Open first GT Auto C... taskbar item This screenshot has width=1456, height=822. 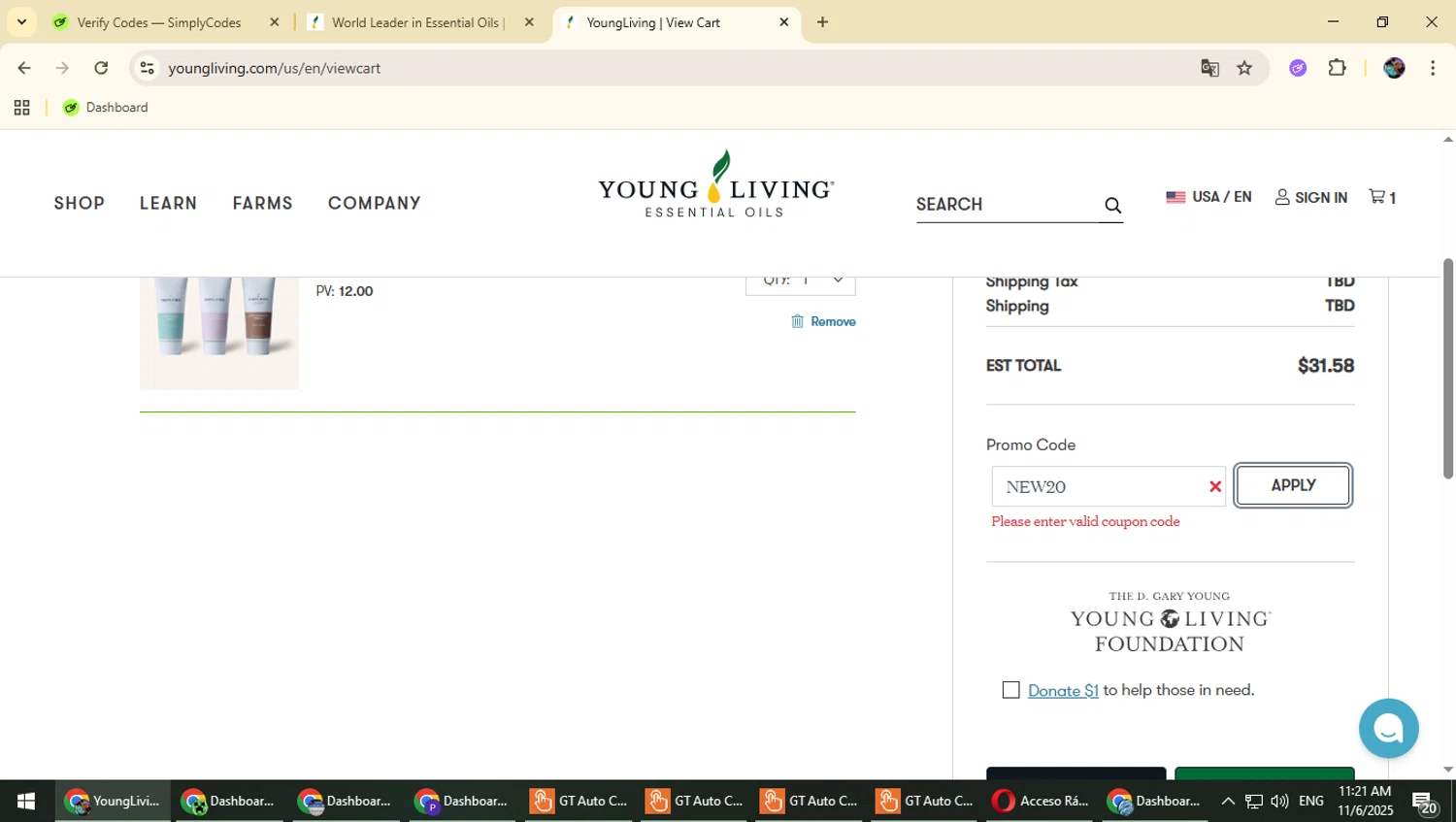(x=579, y=801)
